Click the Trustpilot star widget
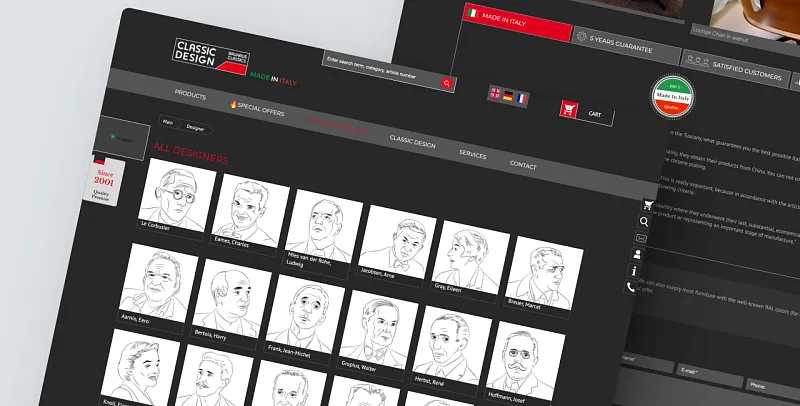 [121, 138]
